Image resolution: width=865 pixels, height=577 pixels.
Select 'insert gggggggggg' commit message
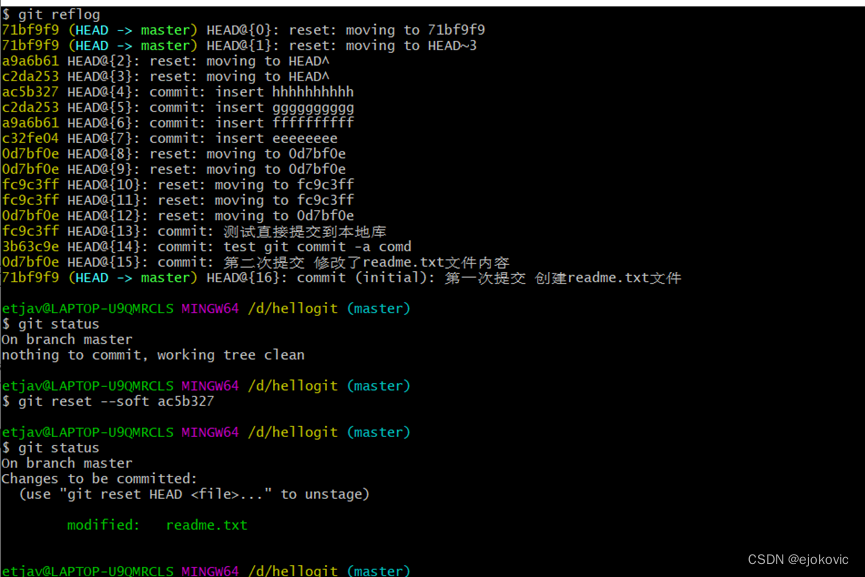(285, 108)
